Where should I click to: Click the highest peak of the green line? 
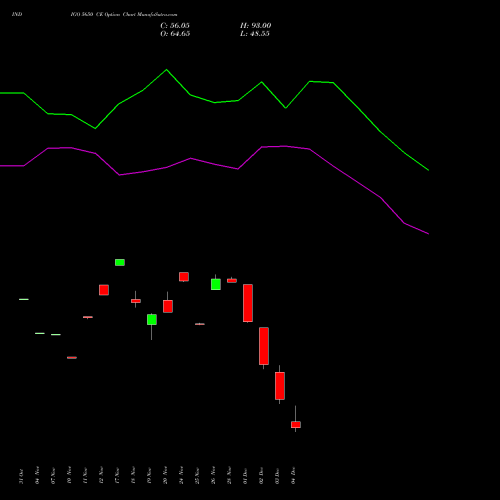tap(167, 70)
